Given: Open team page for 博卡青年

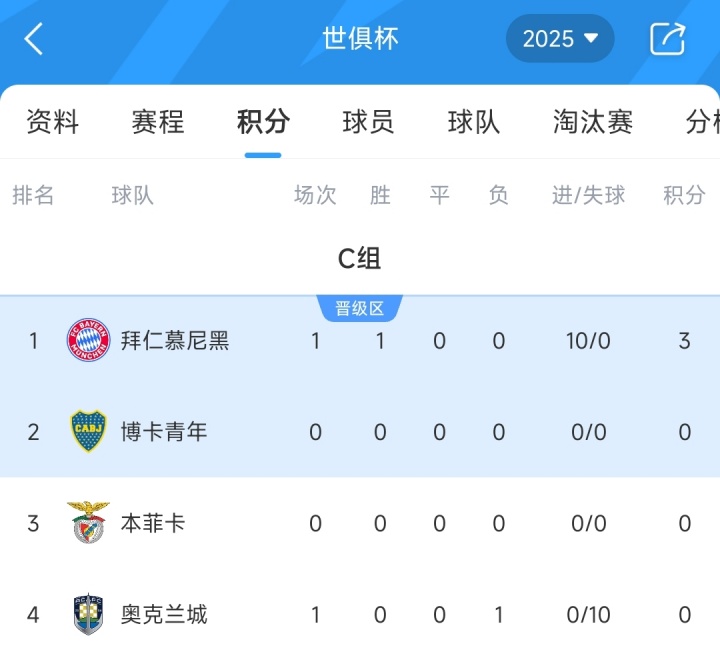Looking at the screenshot, I should tap(164, 432).
